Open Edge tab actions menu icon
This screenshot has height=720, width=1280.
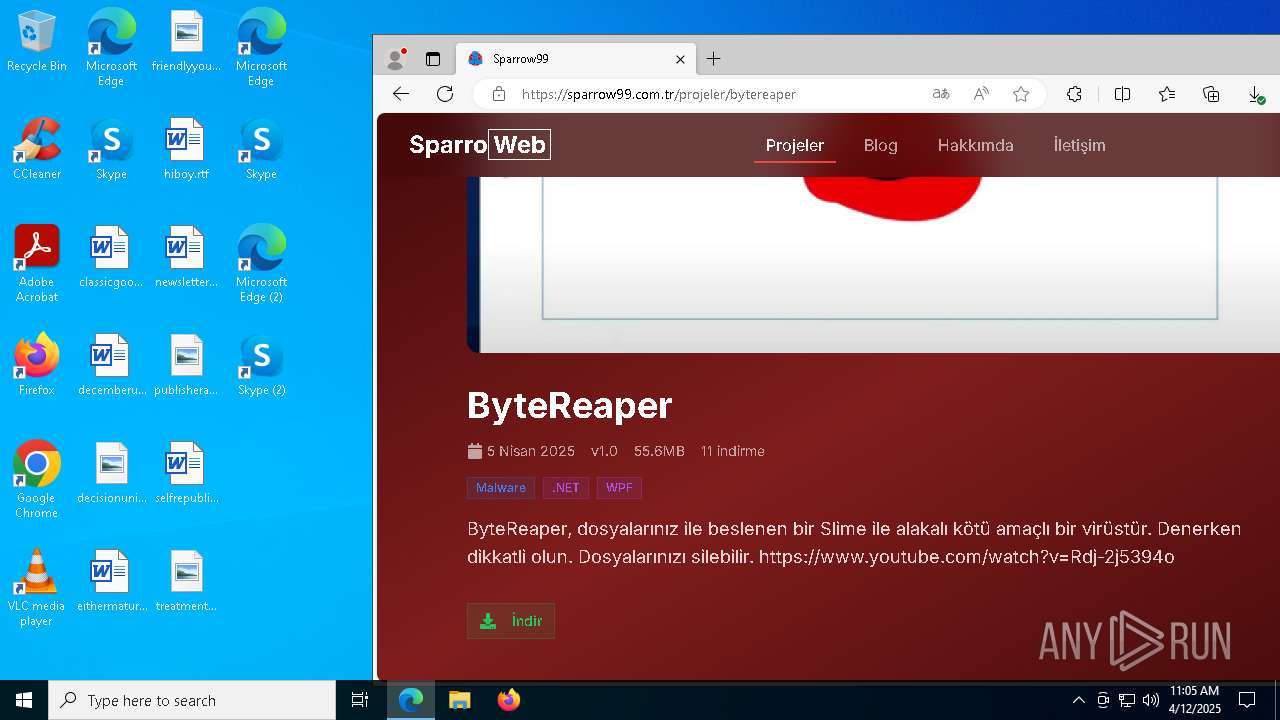pyautogui.click(x=433, y=59)
